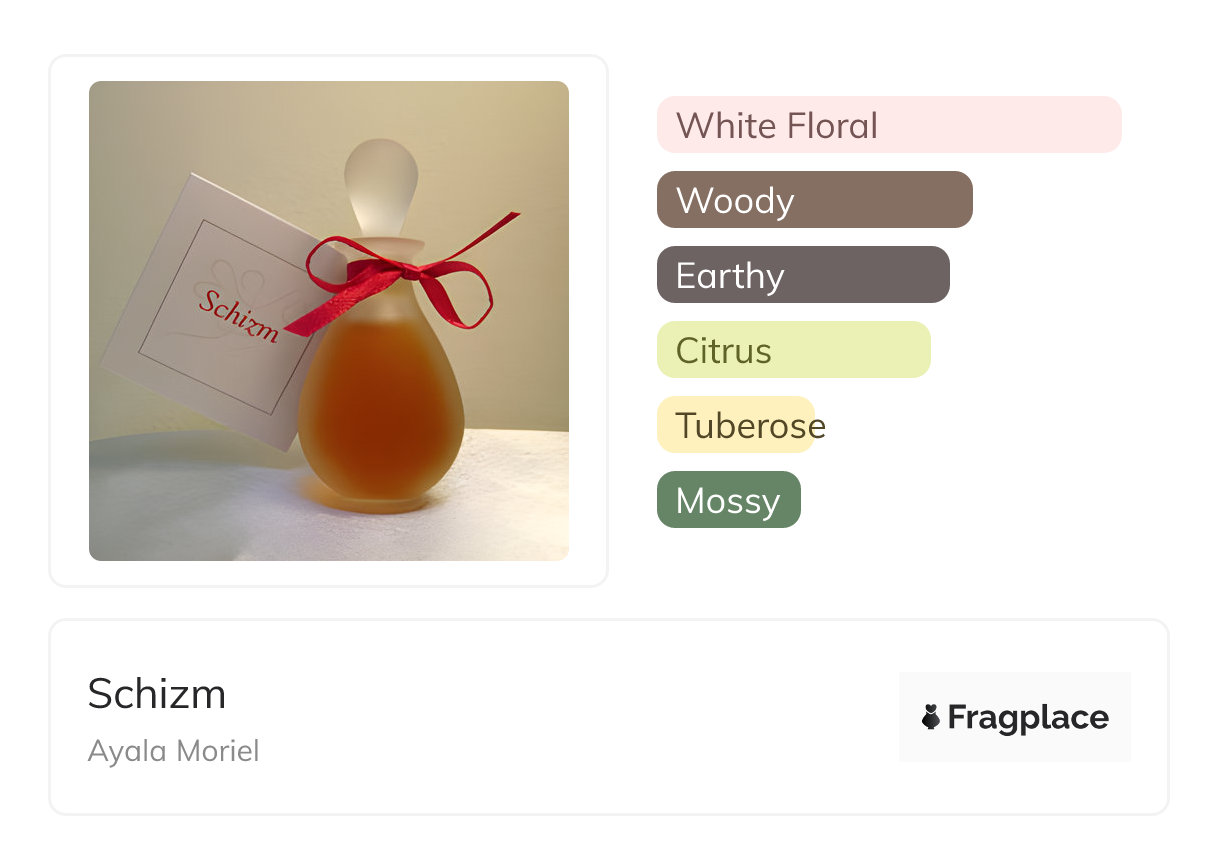The height and width of the screenshot is (864, 1218).
Task: Open the Ayala Moriel brand link
Action: pos(174,751)
